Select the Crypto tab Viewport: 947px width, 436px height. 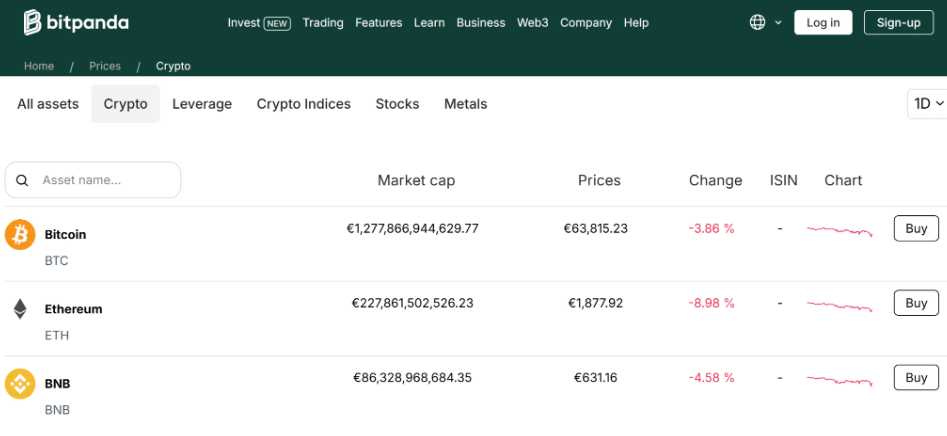pos(126,104)
